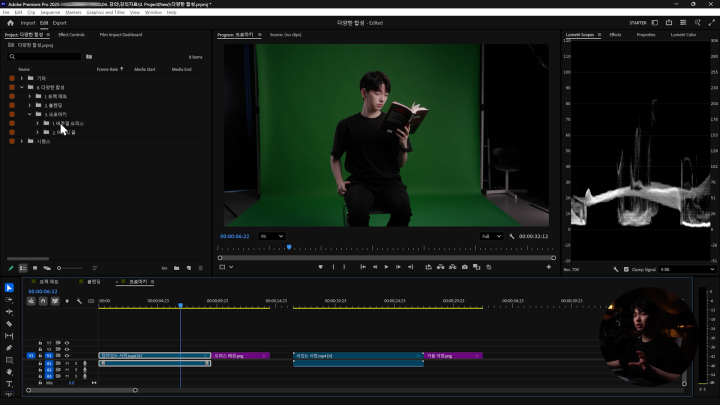Image resolution: width=720 pixels, height=405 pixels.
Task: Click the Home icon in the header
Action: tap(8, 22)
